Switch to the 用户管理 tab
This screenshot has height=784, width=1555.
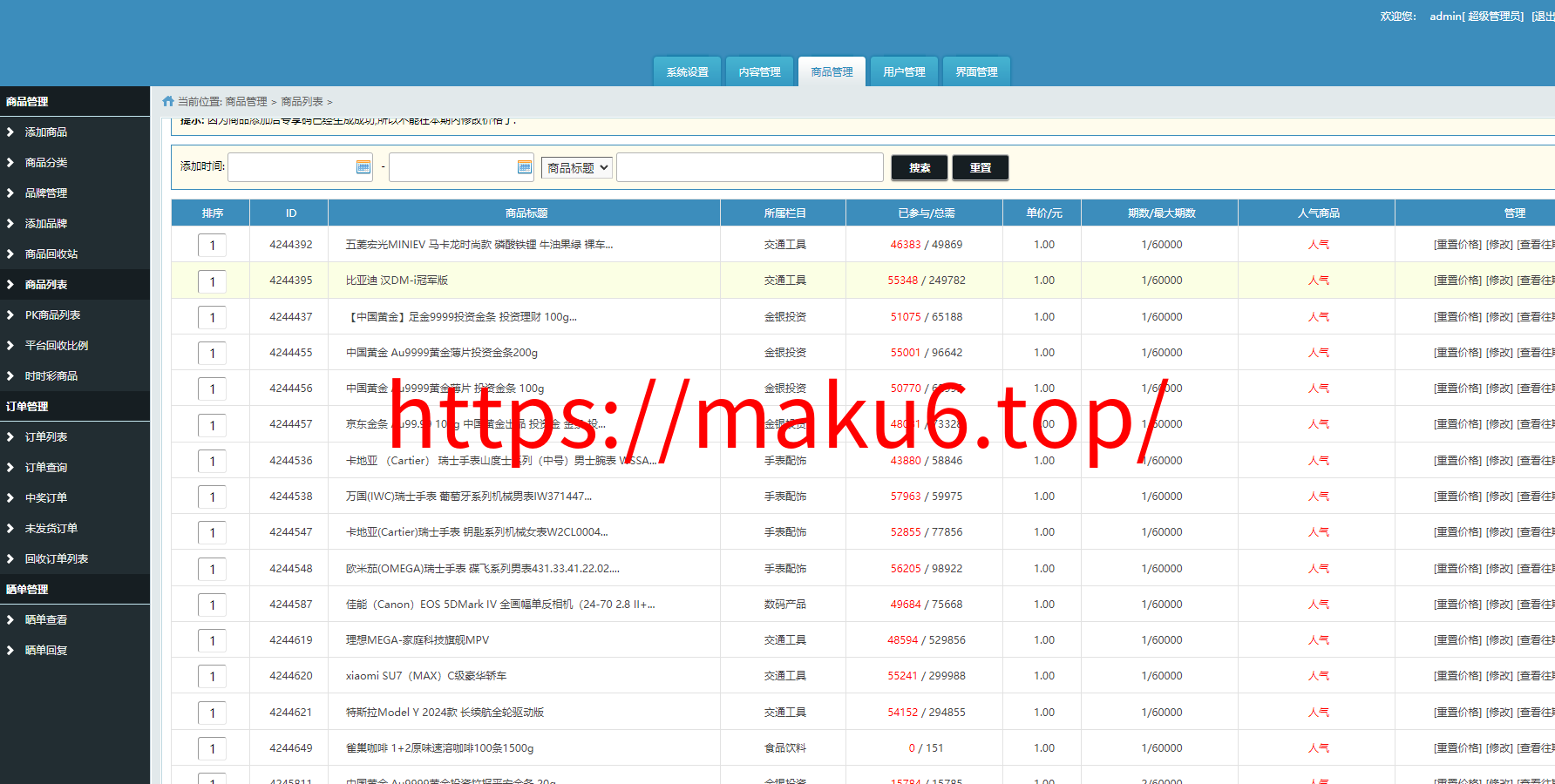(905, 71)
